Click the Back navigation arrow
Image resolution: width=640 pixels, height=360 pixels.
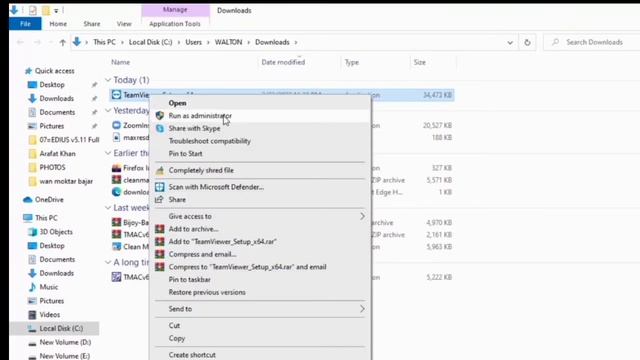coord(20,42)
